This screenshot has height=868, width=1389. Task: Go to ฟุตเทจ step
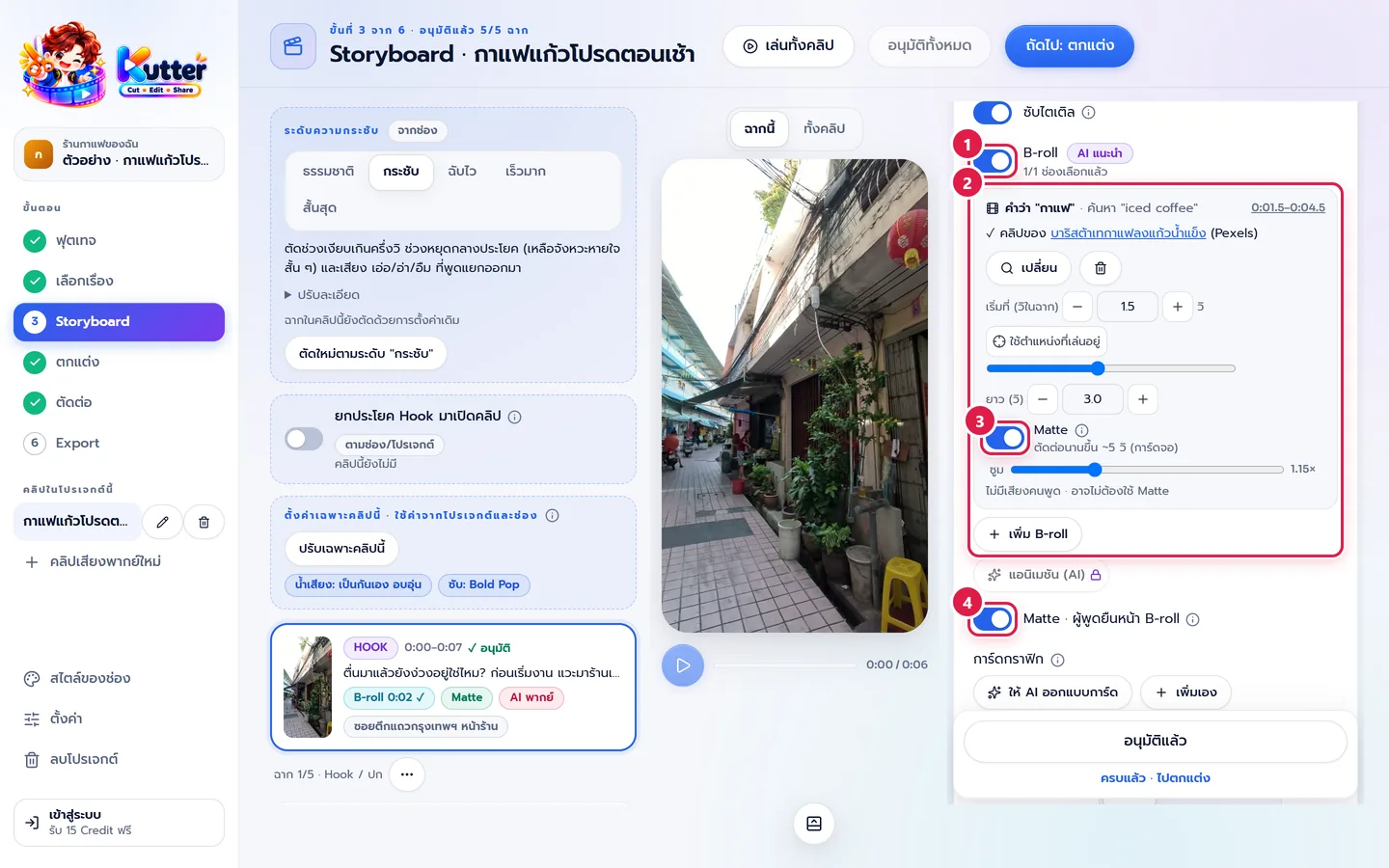119,240
